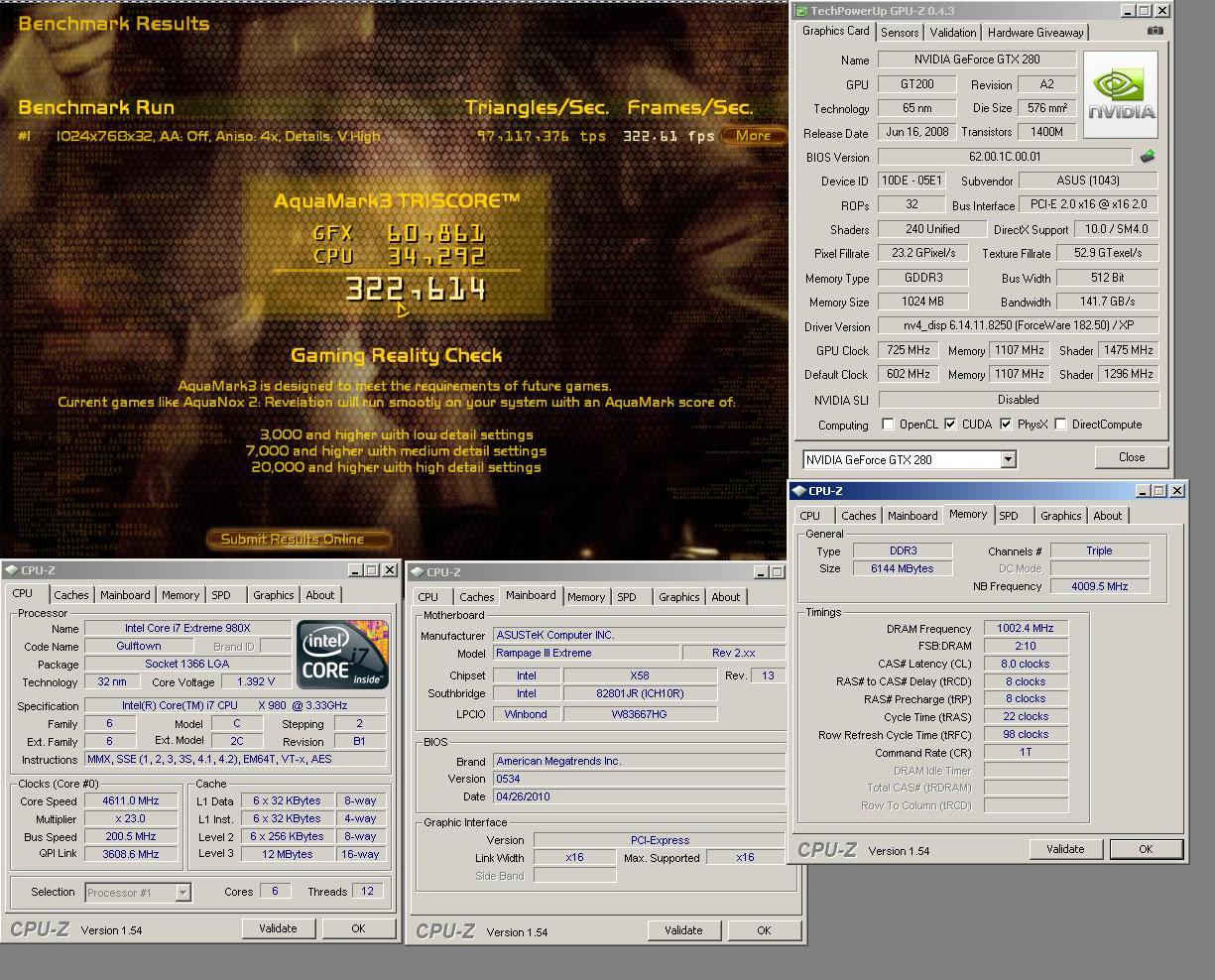Viewport: 1215px width, 980px height.
Task: Open Caches tab in CPU-Z CPU window
Action: [x=70, y=595]
